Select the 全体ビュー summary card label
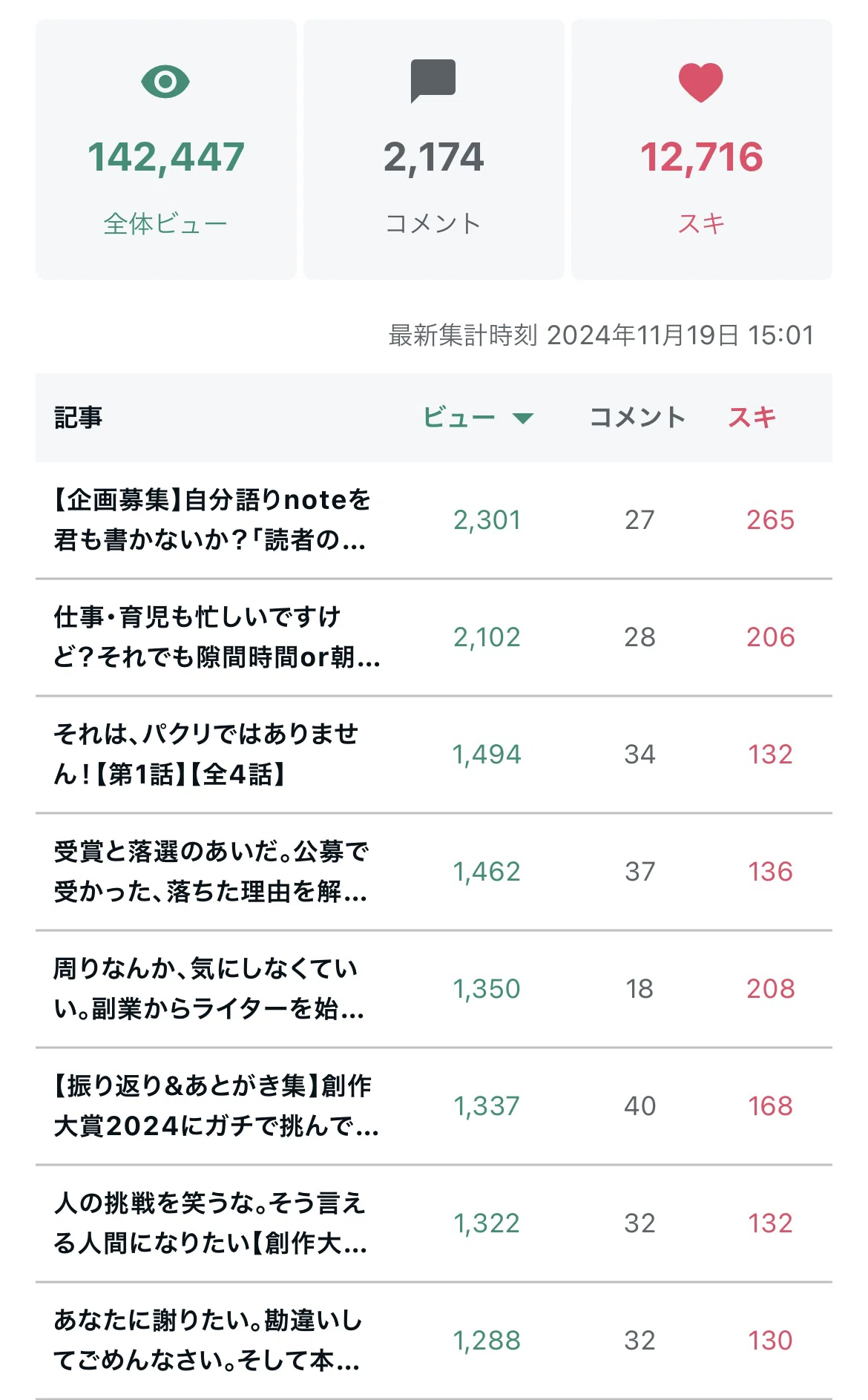This screenshot has width=868, height=1400. pos(165,223)
